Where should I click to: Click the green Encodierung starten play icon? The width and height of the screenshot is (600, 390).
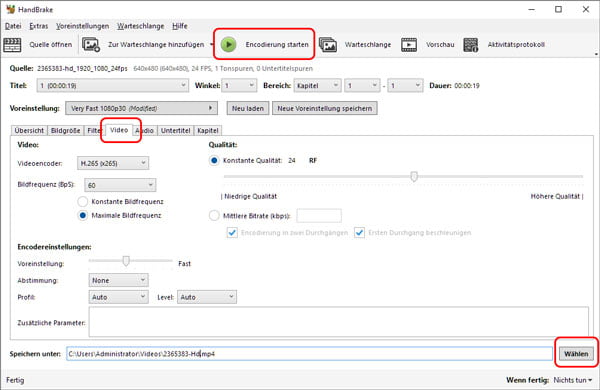pos(228,45)
